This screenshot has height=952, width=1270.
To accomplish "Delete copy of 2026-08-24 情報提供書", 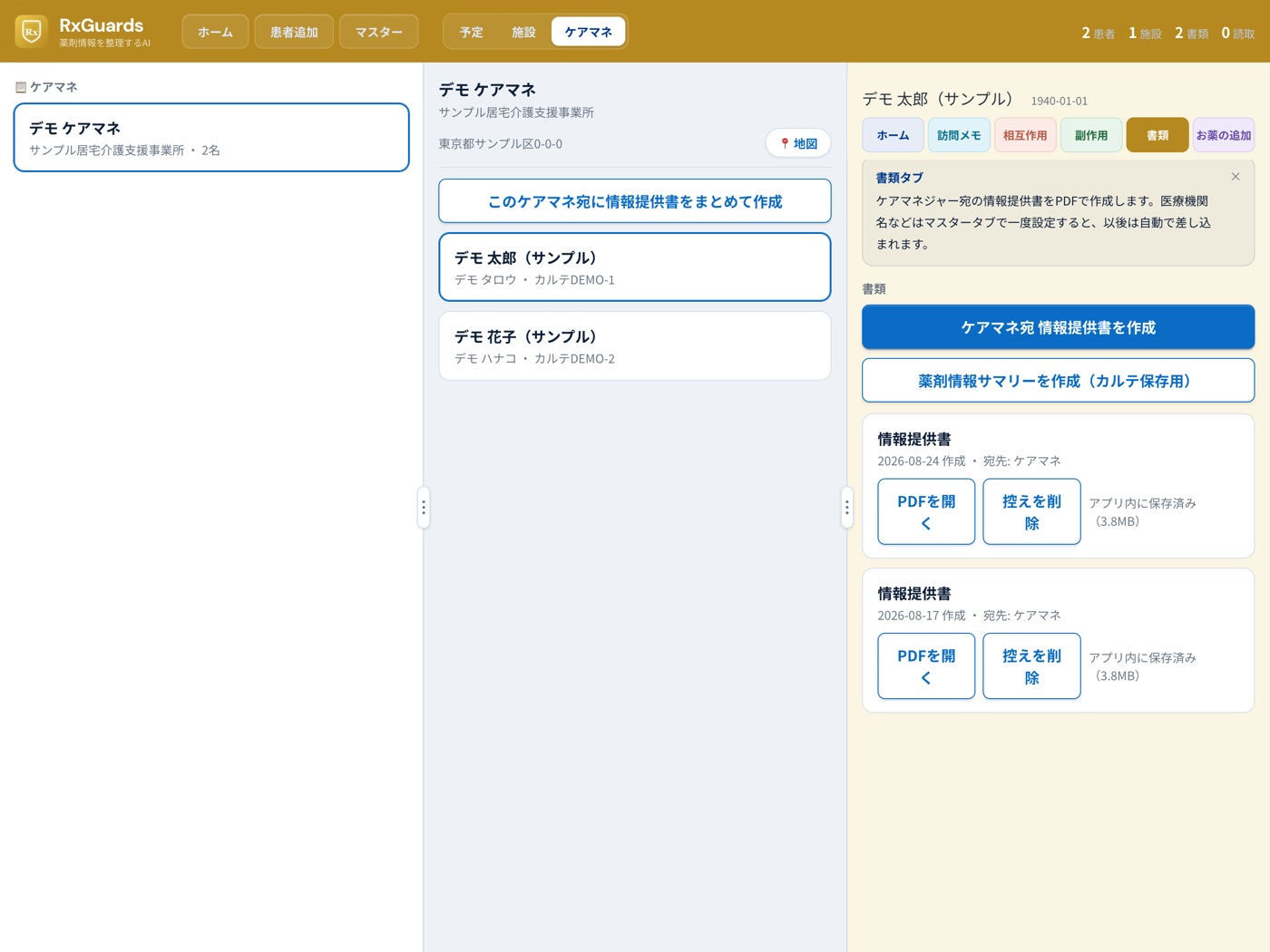I will click(x=1031, y=511).
